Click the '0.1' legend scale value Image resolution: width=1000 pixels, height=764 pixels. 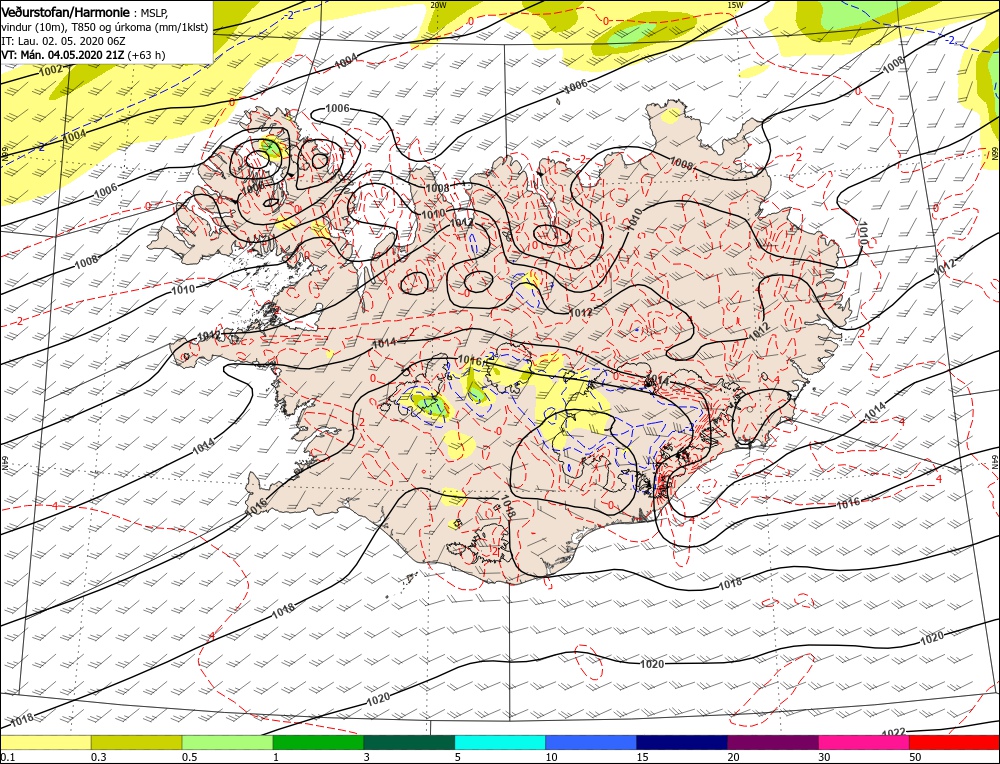click(x=8, y=756)
